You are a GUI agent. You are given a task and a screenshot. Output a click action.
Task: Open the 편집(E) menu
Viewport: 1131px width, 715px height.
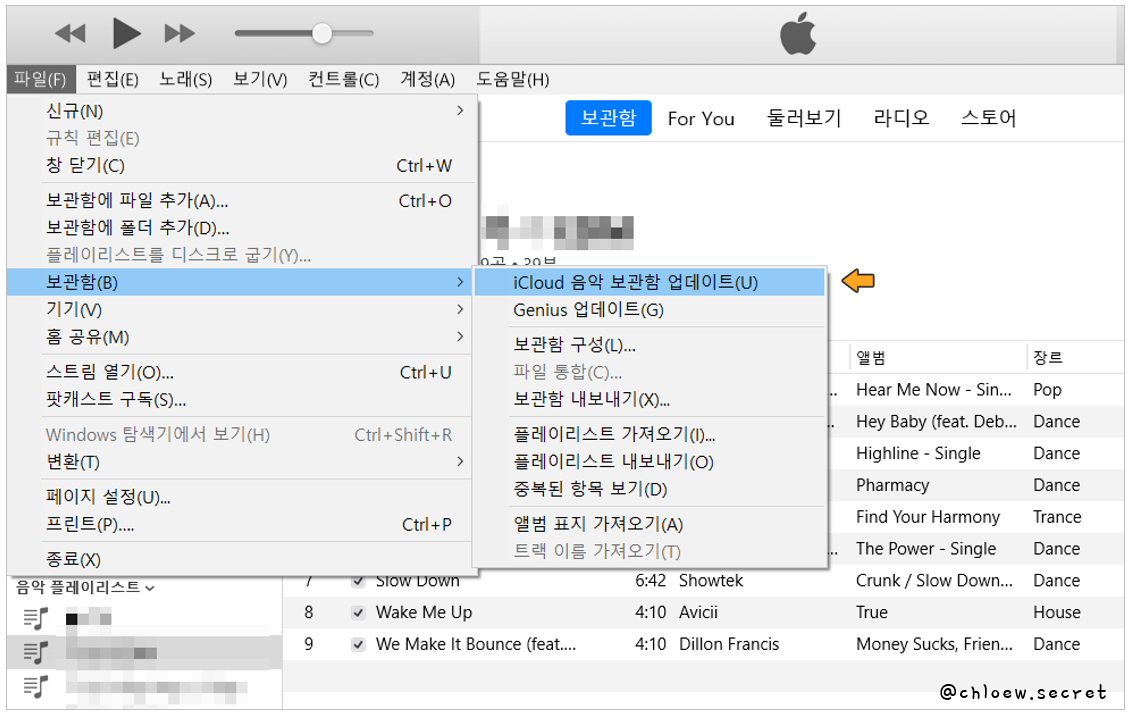click(113, 79)
